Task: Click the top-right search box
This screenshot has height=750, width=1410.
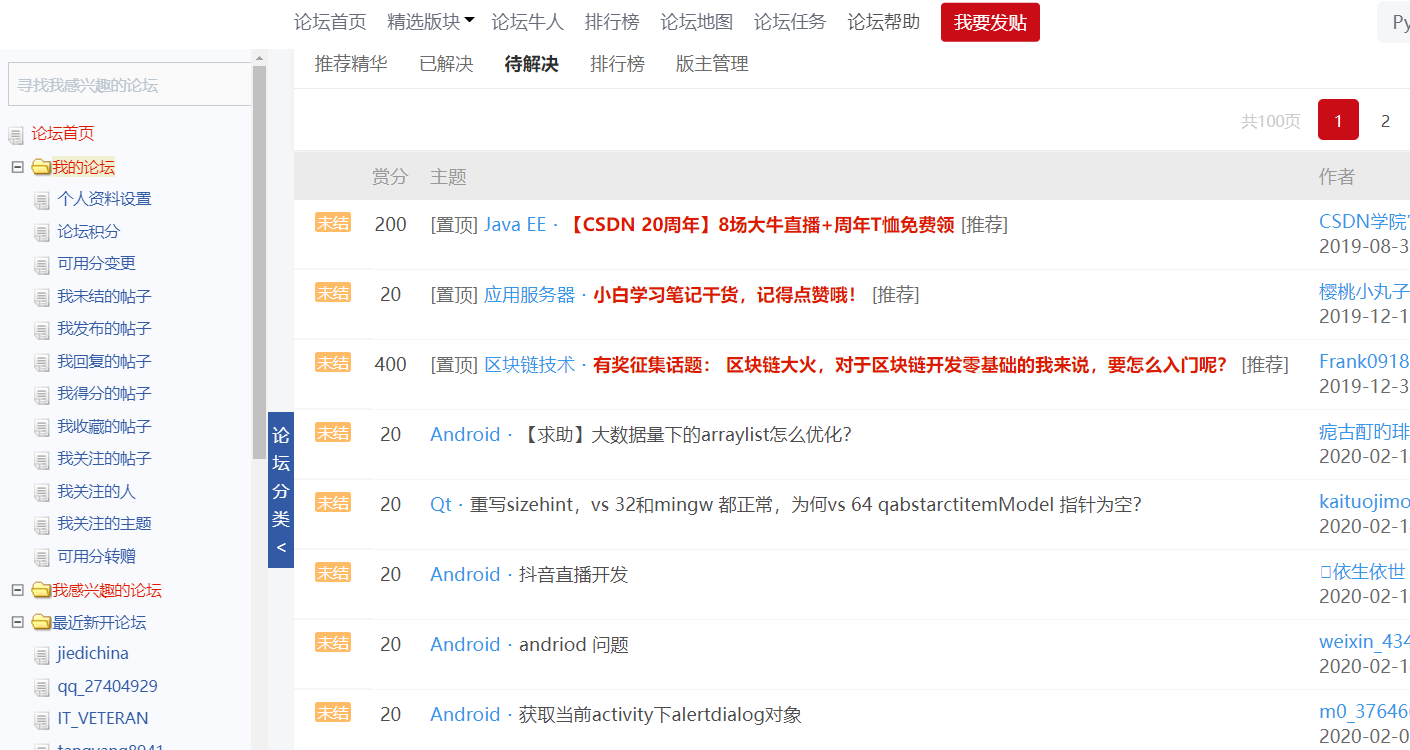Action: coord(1394,22)
